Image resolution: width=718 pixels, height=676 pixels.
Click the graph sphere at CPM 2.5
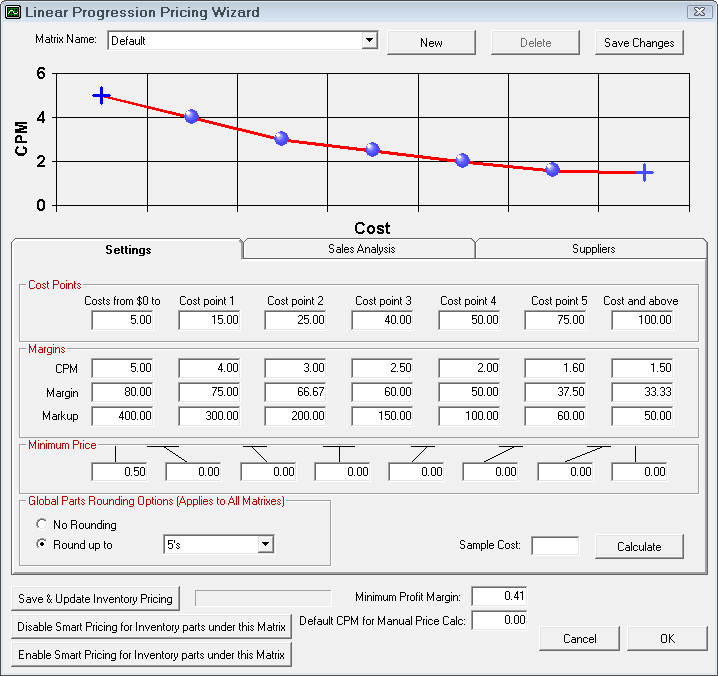pyautogui.click(x=372, y=149)
